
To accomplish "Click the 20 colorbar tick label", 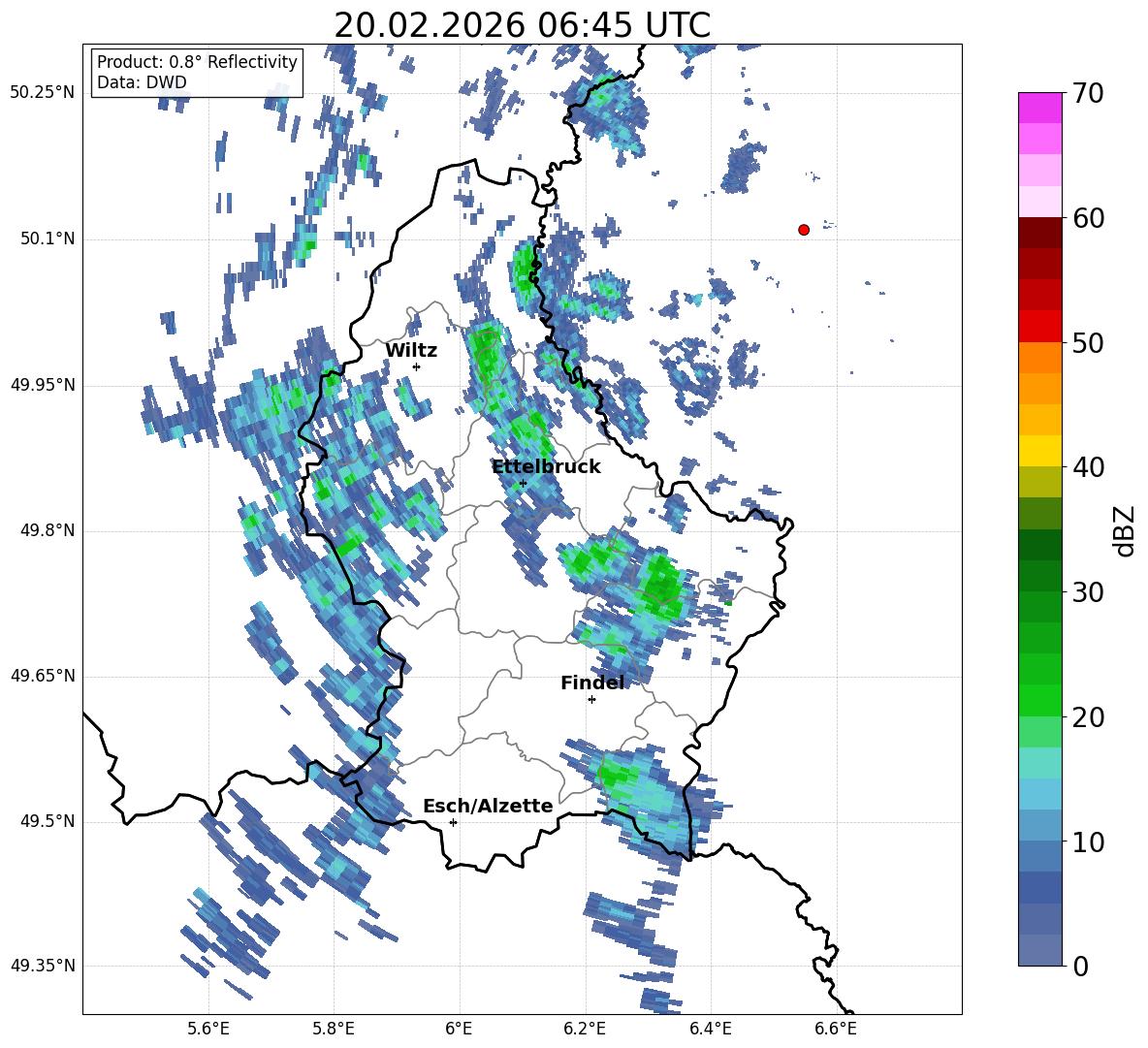I will click(1088, 717).
